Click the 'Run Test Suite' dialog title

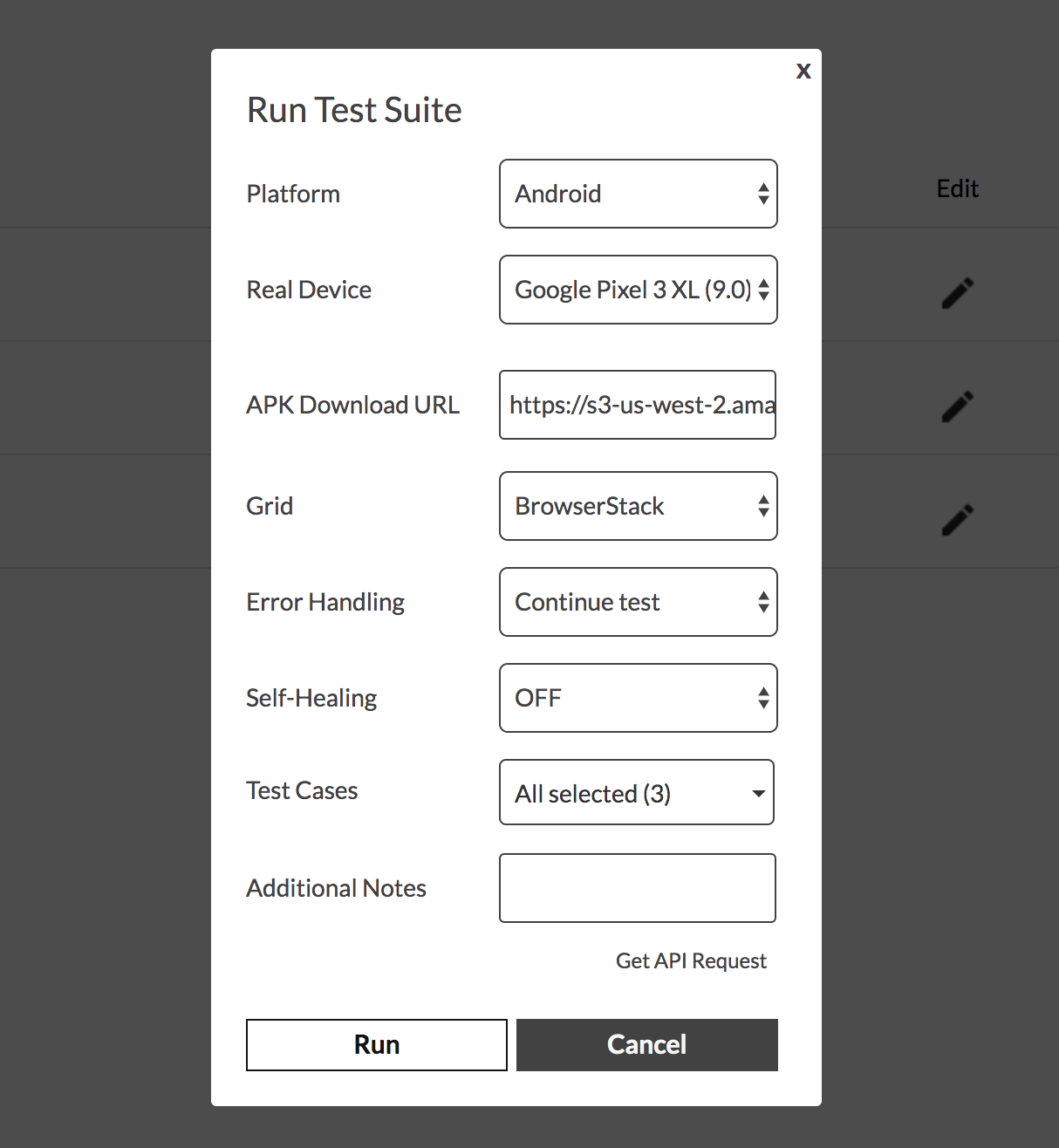click(354, 110)
